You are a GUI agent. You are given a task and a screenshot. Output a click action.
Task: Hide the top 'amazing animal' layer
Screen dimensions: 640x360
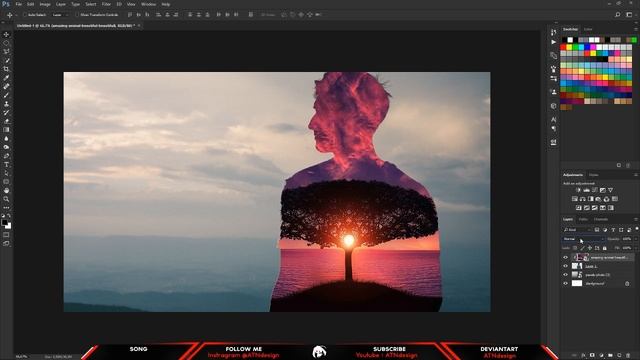coord(565,258)
